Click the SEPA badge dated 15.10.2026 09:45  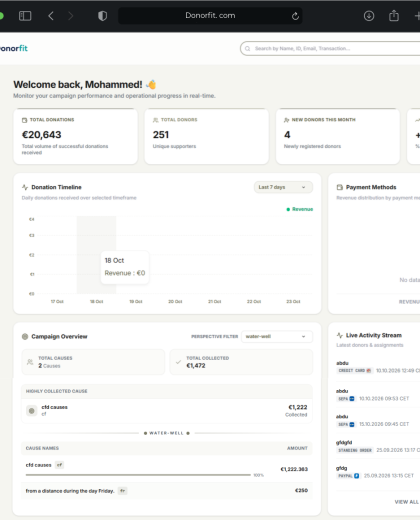tap(346, 424)
